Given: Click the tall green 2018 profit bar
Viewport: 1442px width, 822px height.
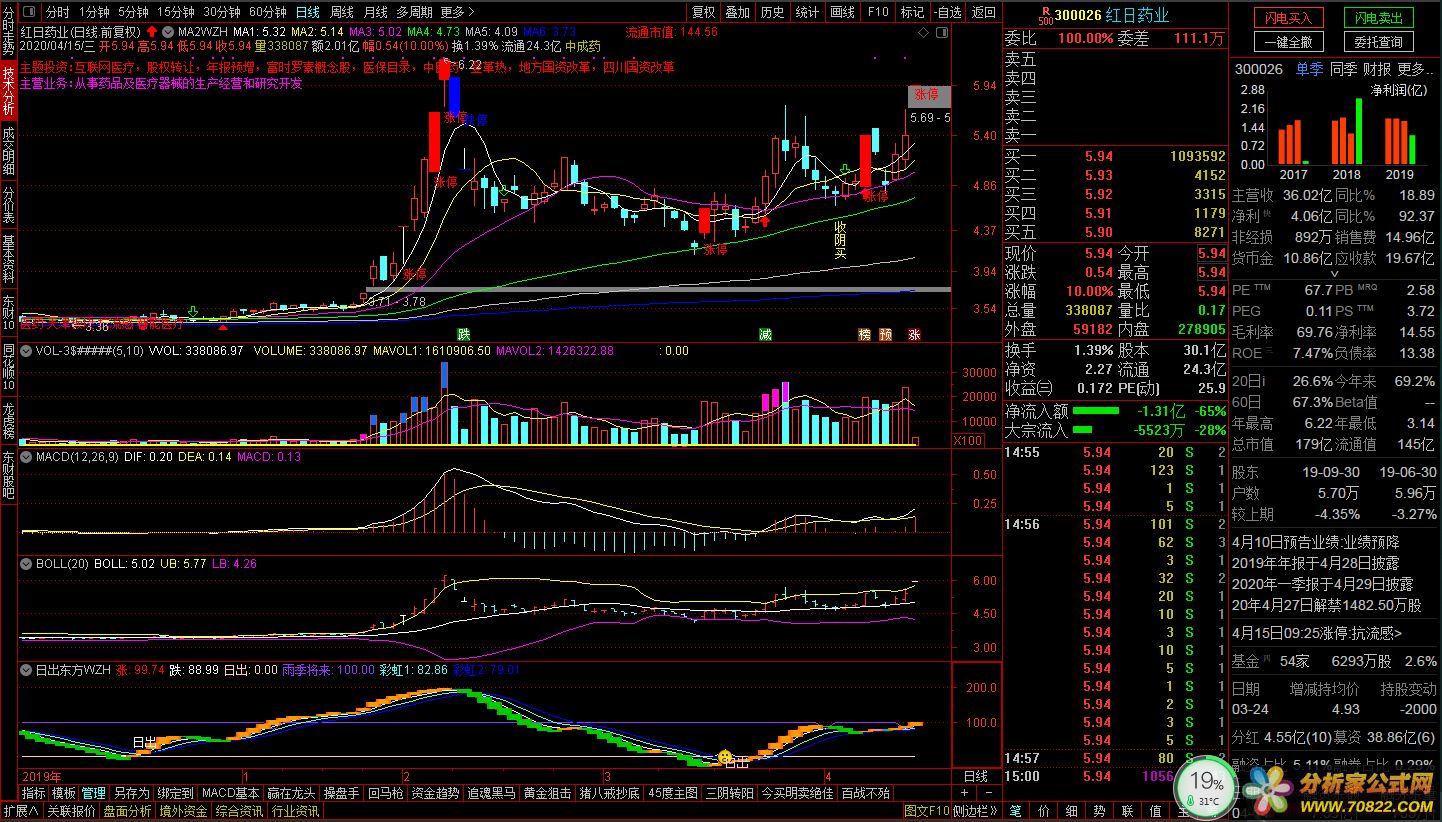Looking at the screenshot, I should 1359,131.
